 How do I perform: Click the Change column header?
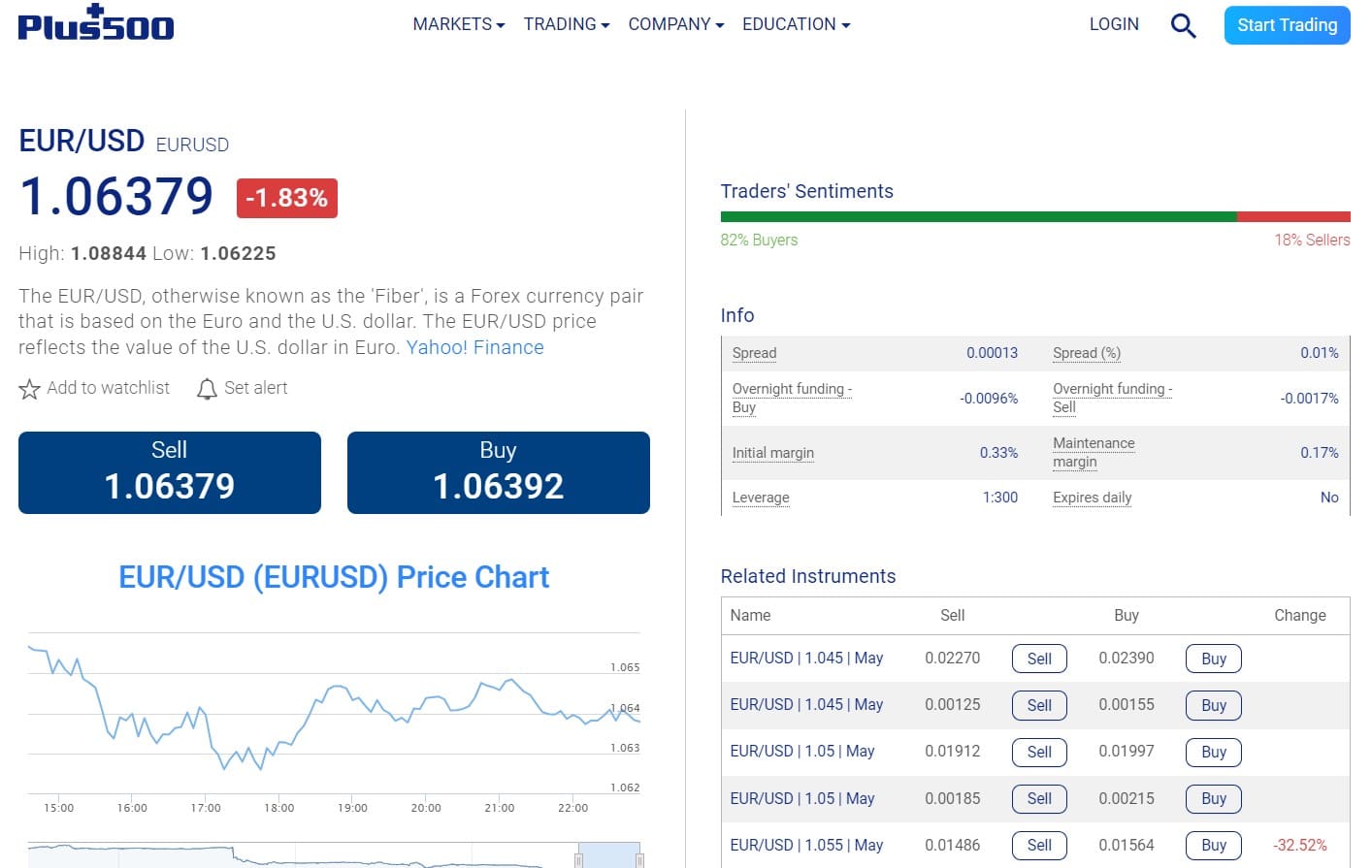click(1299, 615)
